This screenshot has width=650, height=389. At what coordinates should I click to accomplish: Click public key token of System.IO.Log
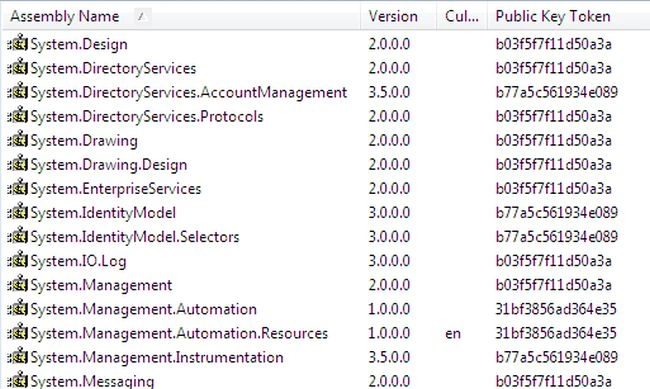coord(554,260)
